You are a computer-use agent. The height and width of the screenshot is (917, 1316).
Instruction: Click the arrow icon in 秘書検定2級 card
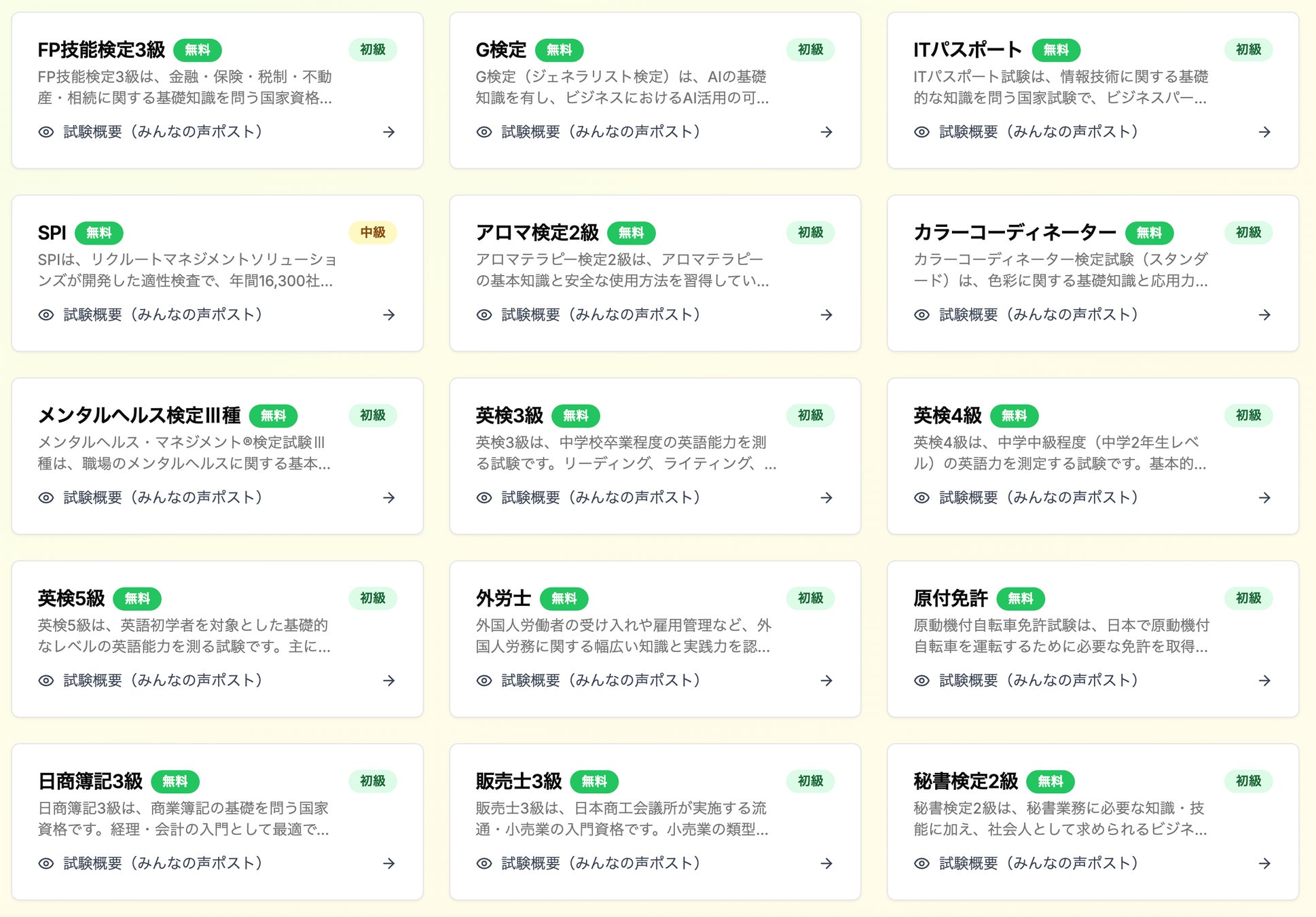pos(1264,863)
